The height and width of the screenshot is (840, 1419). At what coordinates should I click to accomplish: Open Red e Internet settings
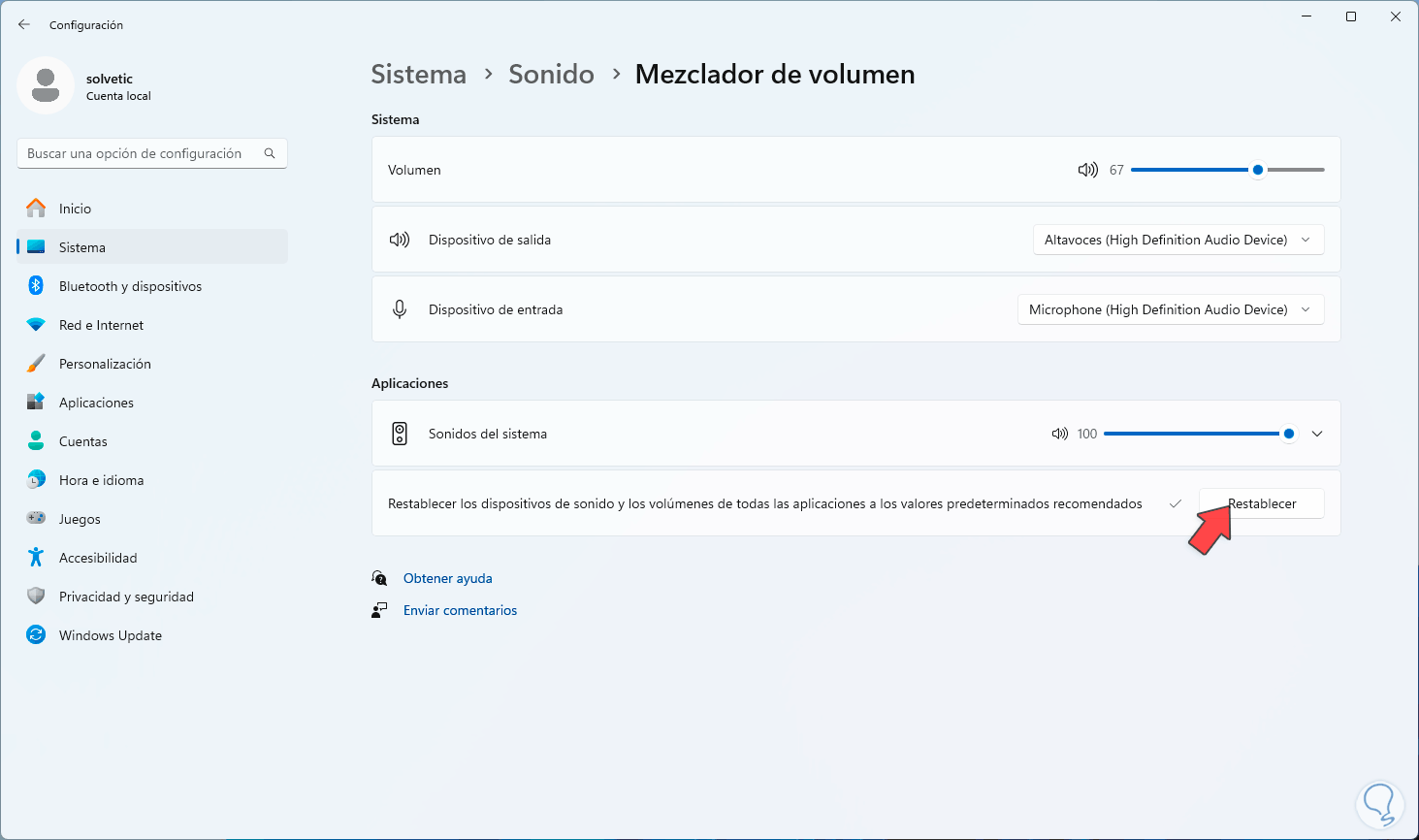point(101,325)
